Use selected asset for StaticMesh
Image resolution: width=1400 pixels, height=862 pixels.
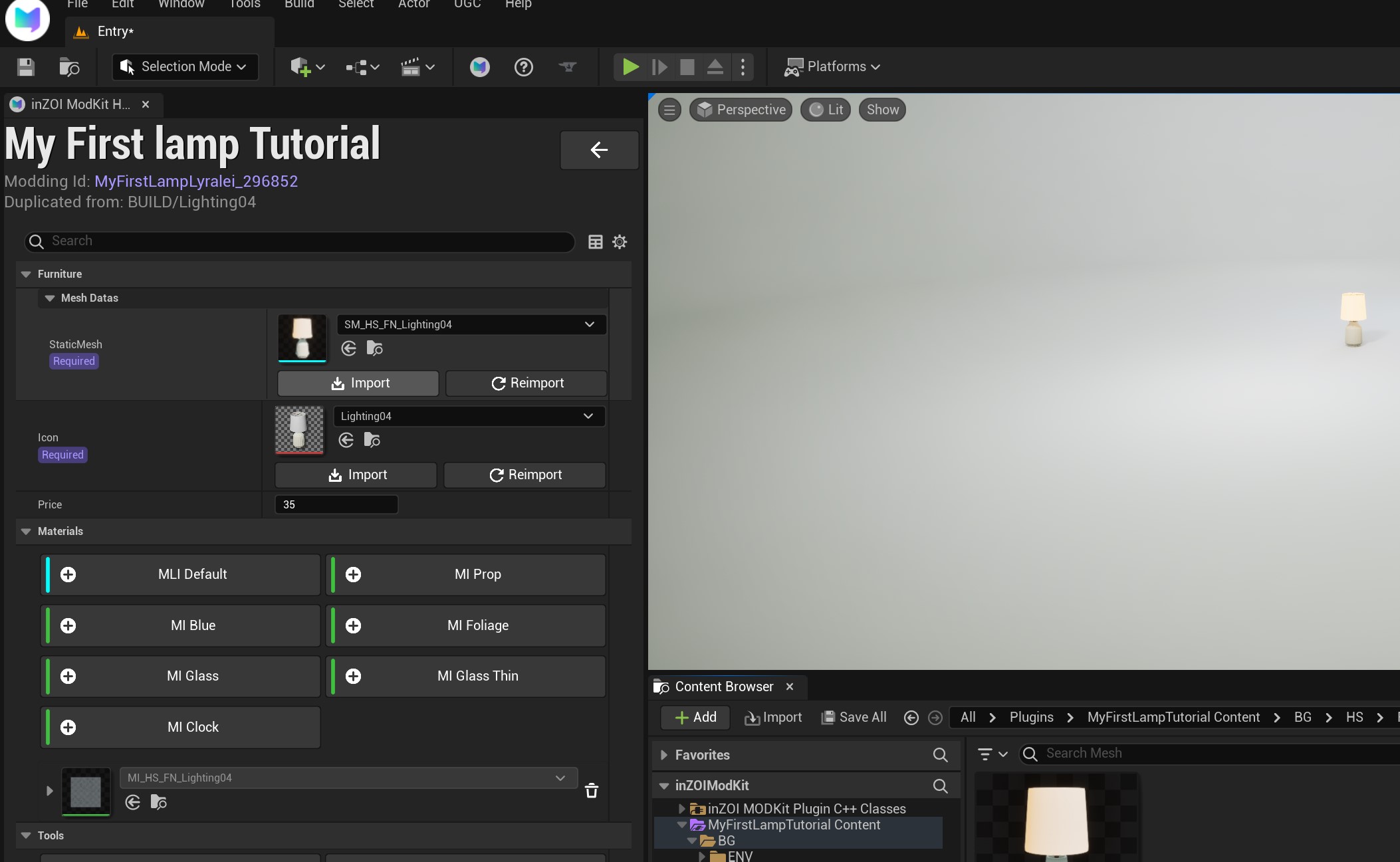pos(348,348)
